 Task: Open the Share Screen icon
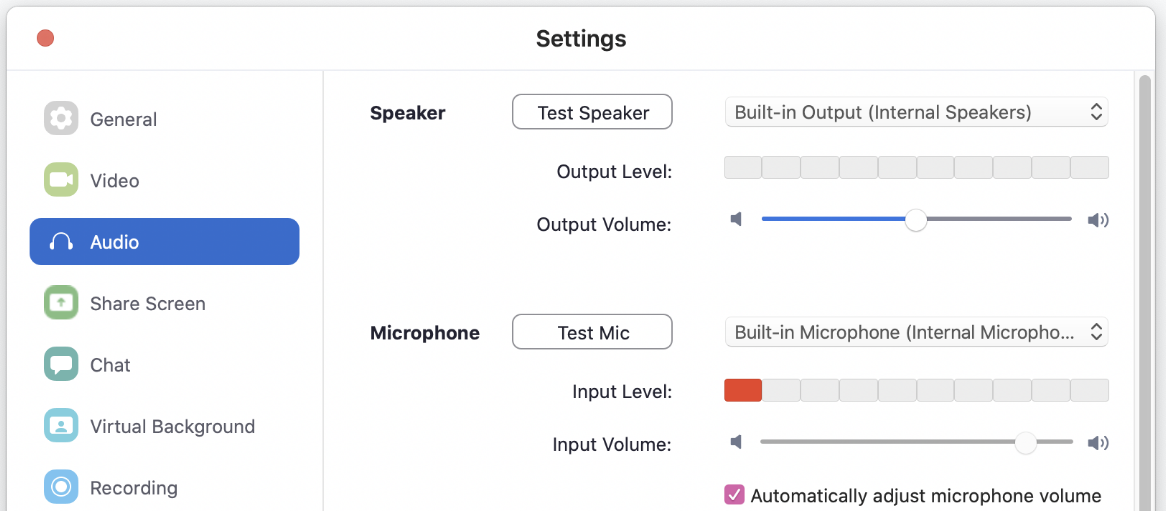tap(61, 303)
